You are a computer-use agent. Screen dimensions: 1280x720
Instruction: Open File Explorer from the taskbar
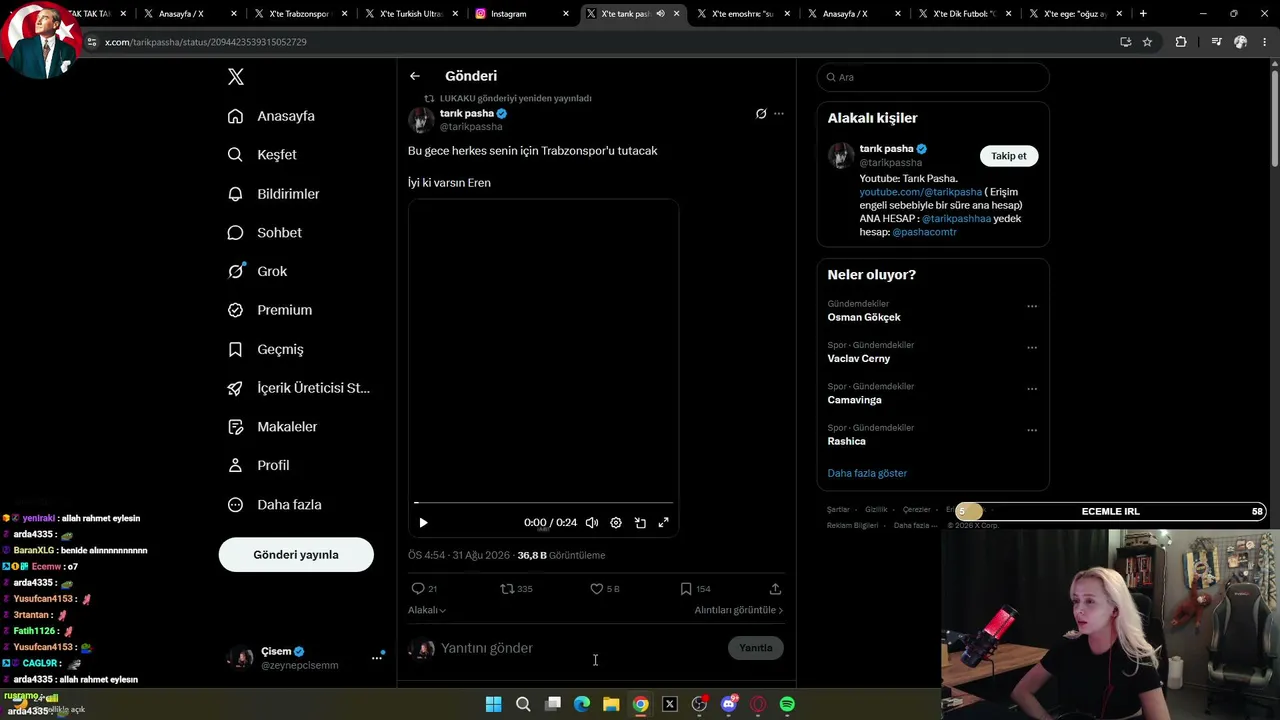(x=611, y=705)
